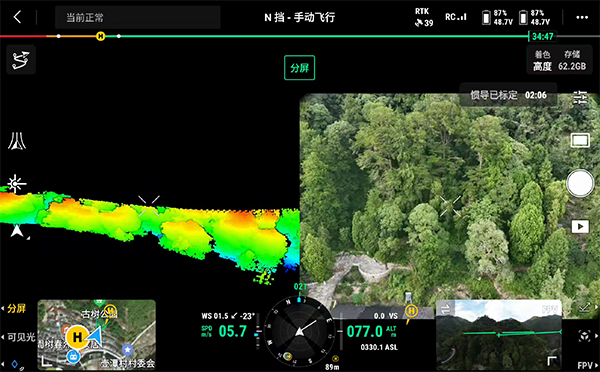
Task: Toggle the camera mode rectangle icon
Action: point(580,140)
